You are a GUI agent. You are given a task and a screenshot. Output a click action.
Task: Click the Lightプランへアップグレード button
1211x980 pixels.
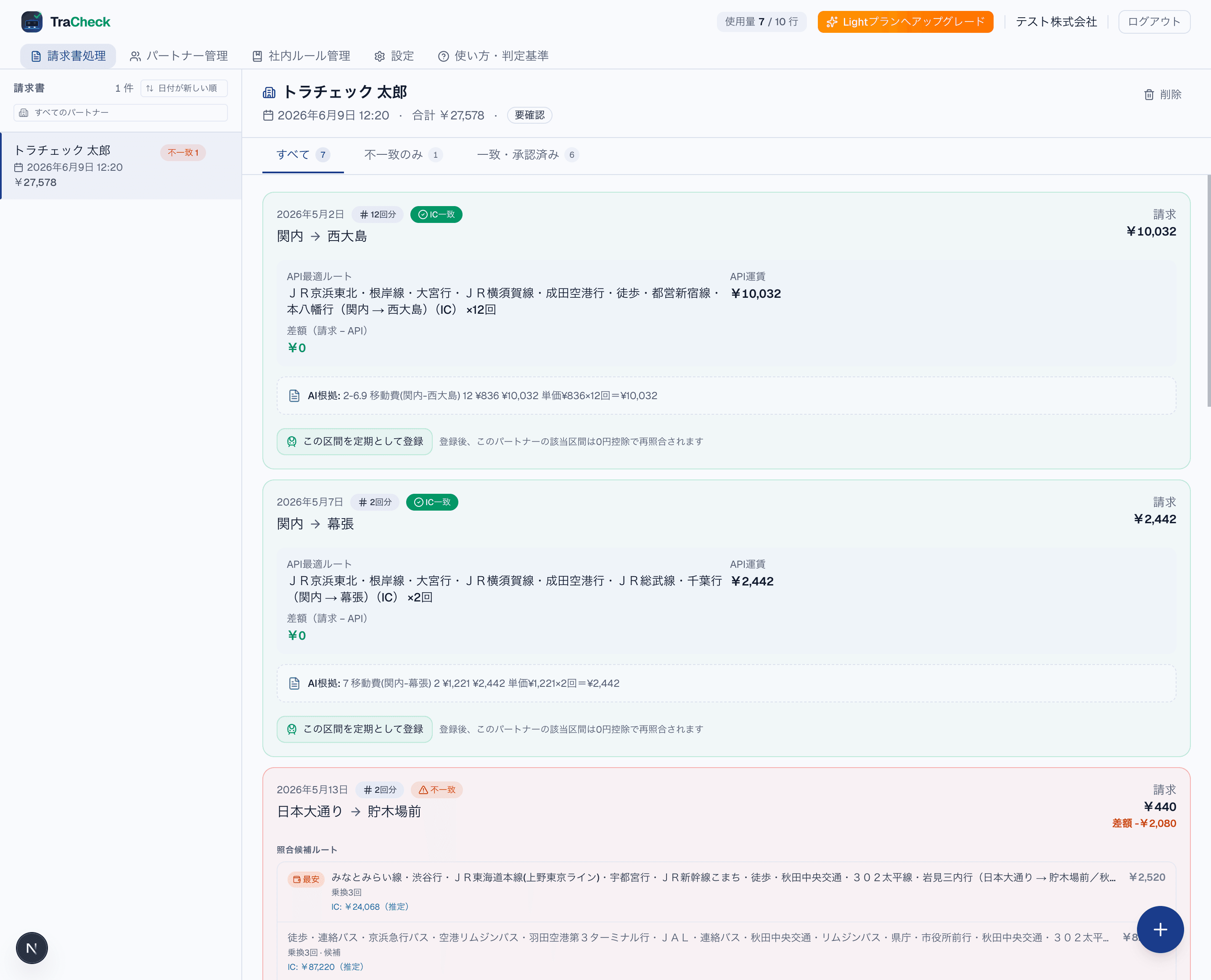click(905, 22)
